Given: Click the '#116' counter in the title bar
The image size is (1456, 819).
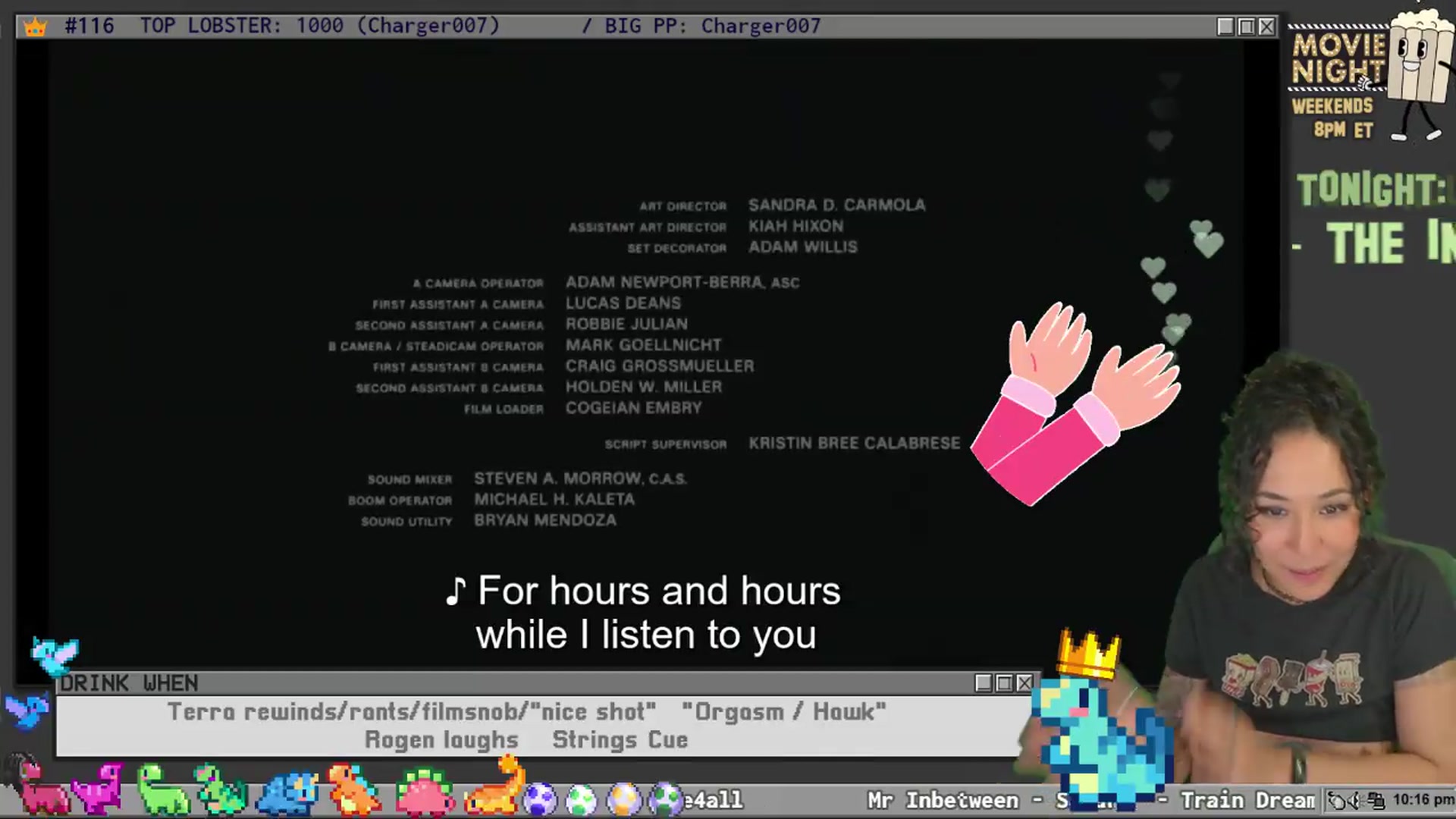Looking at the screenshot, I should (89, 26).
